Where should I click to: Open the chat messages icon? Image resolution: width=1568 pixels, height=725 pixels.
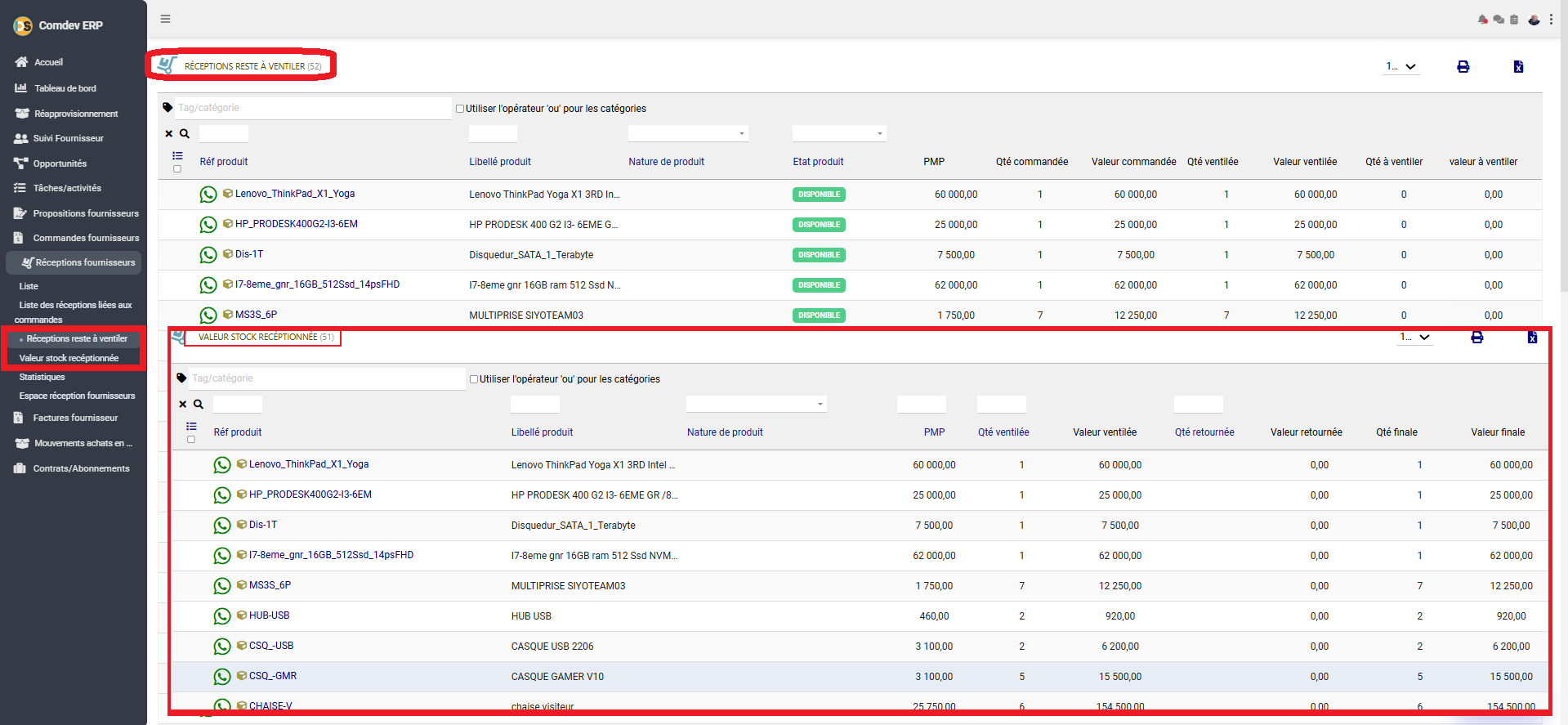point(1499,20)
